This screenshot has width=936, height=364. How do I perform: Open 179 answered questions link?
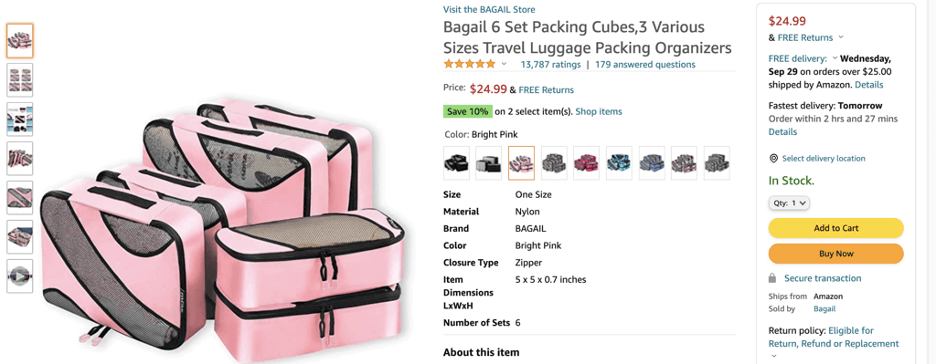point(645,64)
